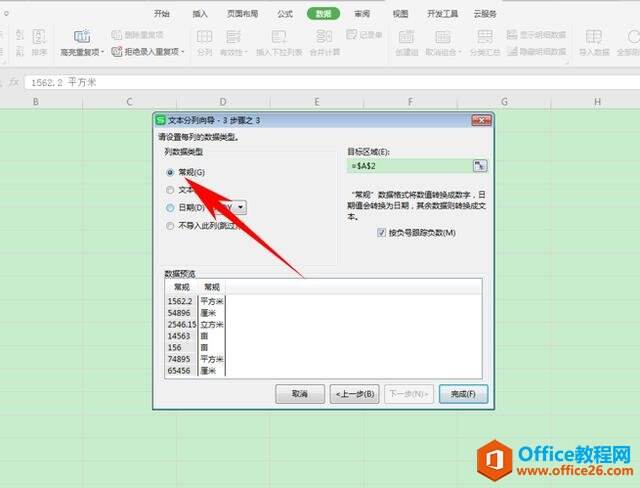Screen dimensions: 640x488
Task: Open the 拒绝录入重复项 dropdown arrow
Action: [x=182, y=52]
